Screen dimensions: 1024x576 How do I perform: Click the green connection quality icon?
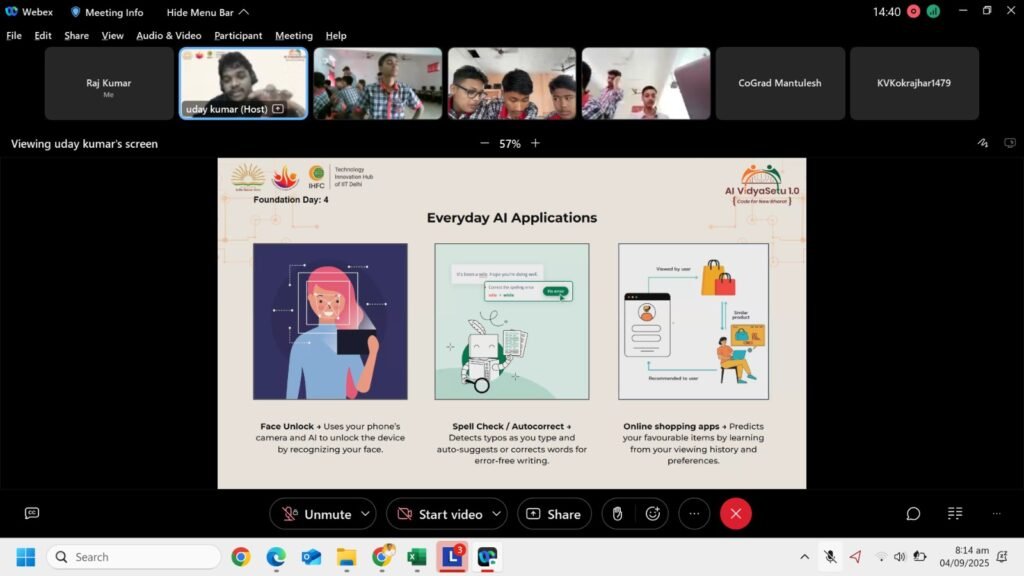click(x=933, y=12)
